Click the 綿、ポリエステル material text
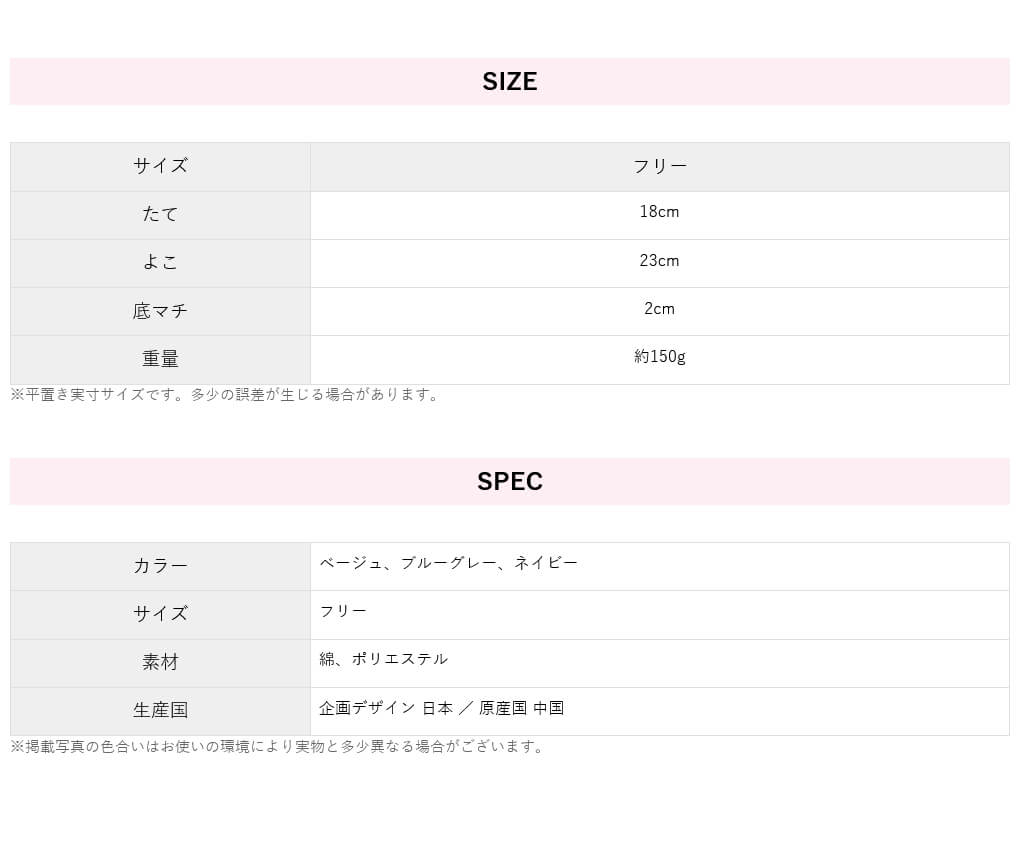The height and width of the screenshot is (851, 1022). coord(383,659)
